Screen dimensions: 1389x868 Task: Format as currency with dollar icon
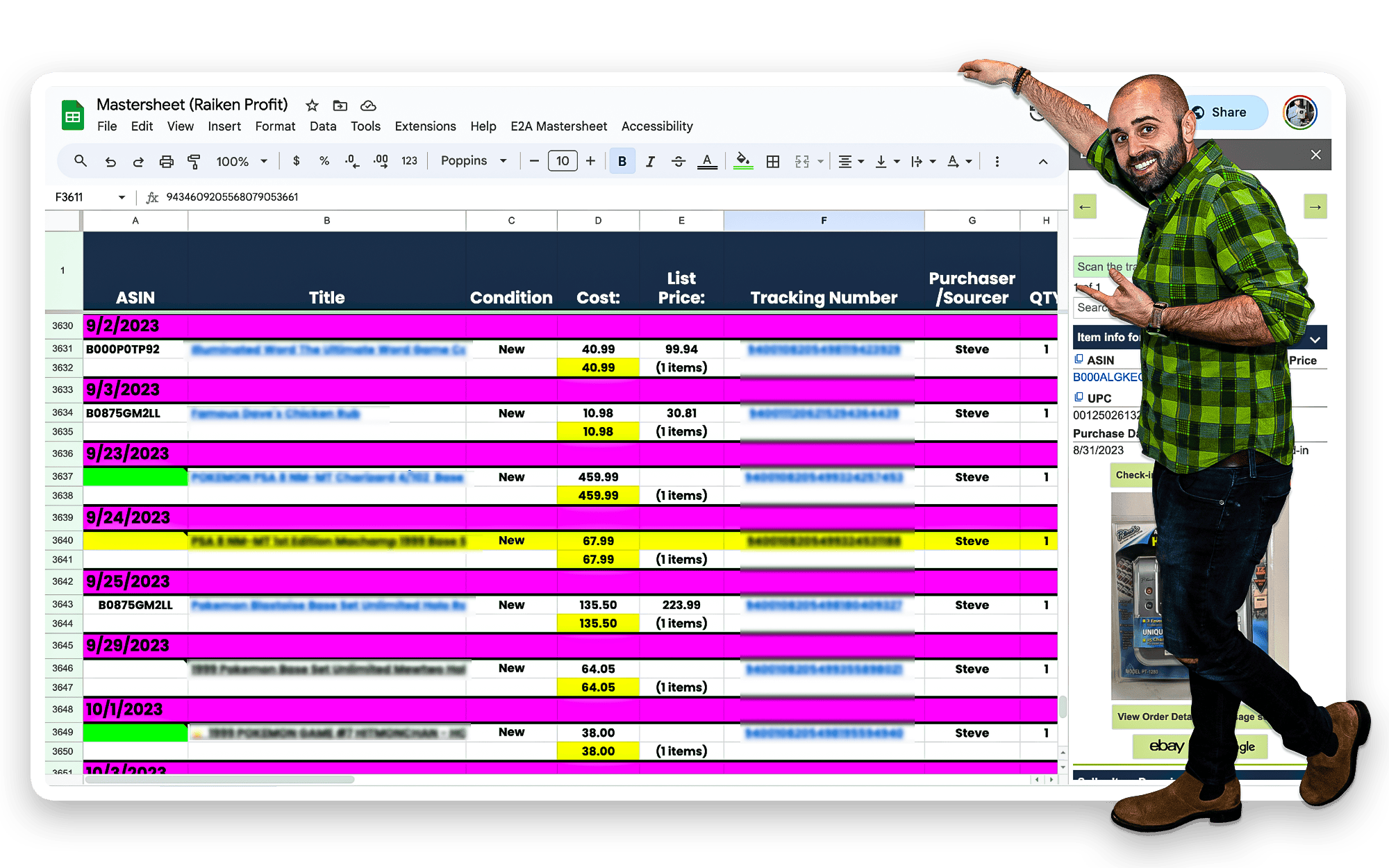coord(297,161)
